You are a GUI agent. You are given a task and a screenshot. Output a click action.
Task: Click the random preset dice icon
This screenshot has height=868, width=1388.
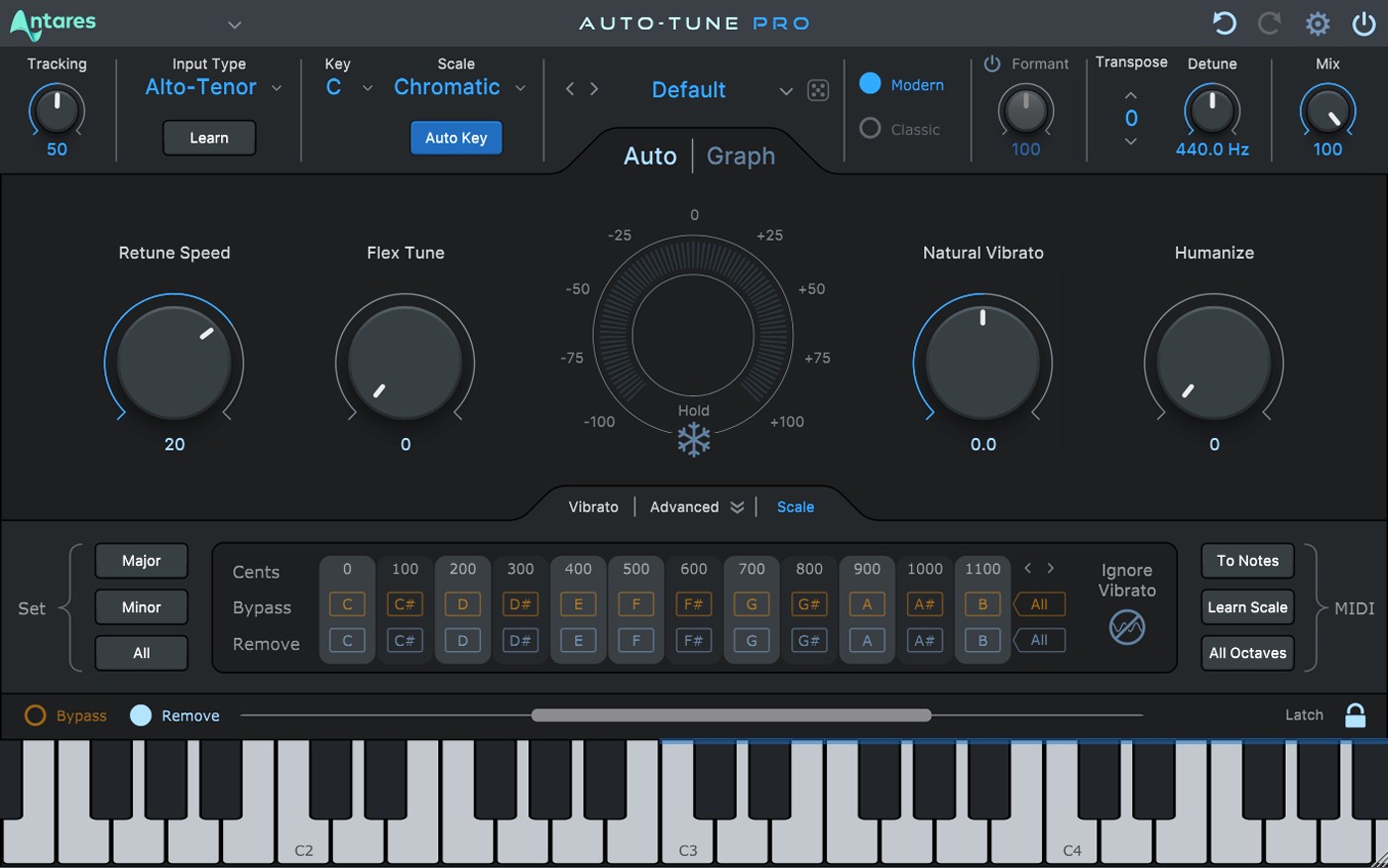818,90
